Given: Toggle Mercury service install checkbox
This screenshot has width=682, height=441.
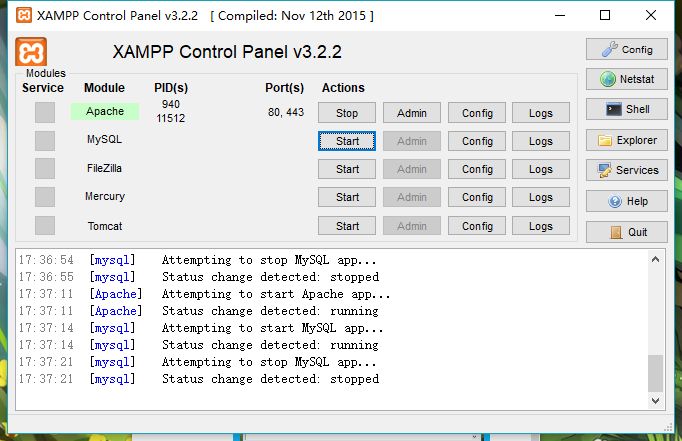Looking at the screenshot, I should point(45,197).
